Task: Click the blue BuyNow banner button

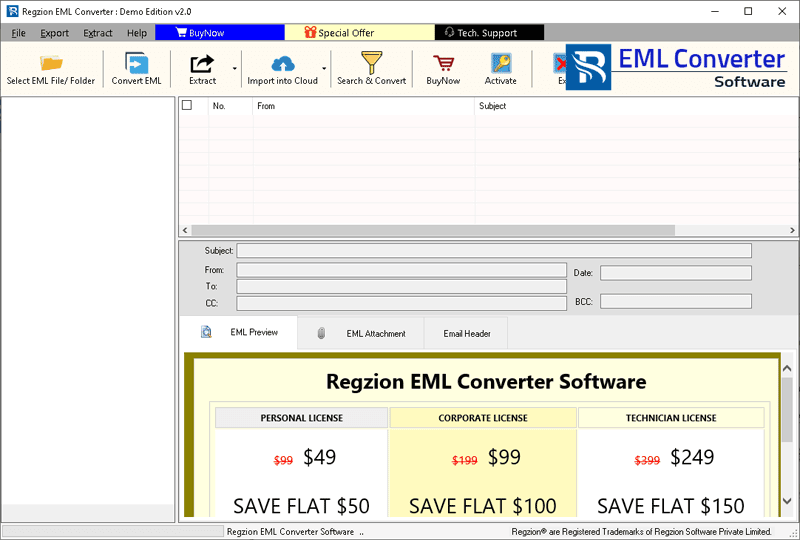Action: (220, 33)
